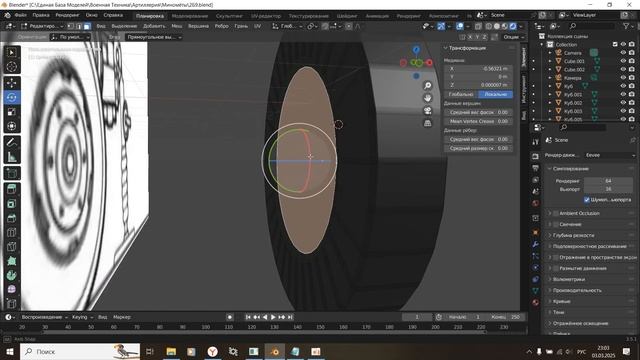Click the viewport zoom magnifier icon
640x360 pixels.
pos(427,85)
